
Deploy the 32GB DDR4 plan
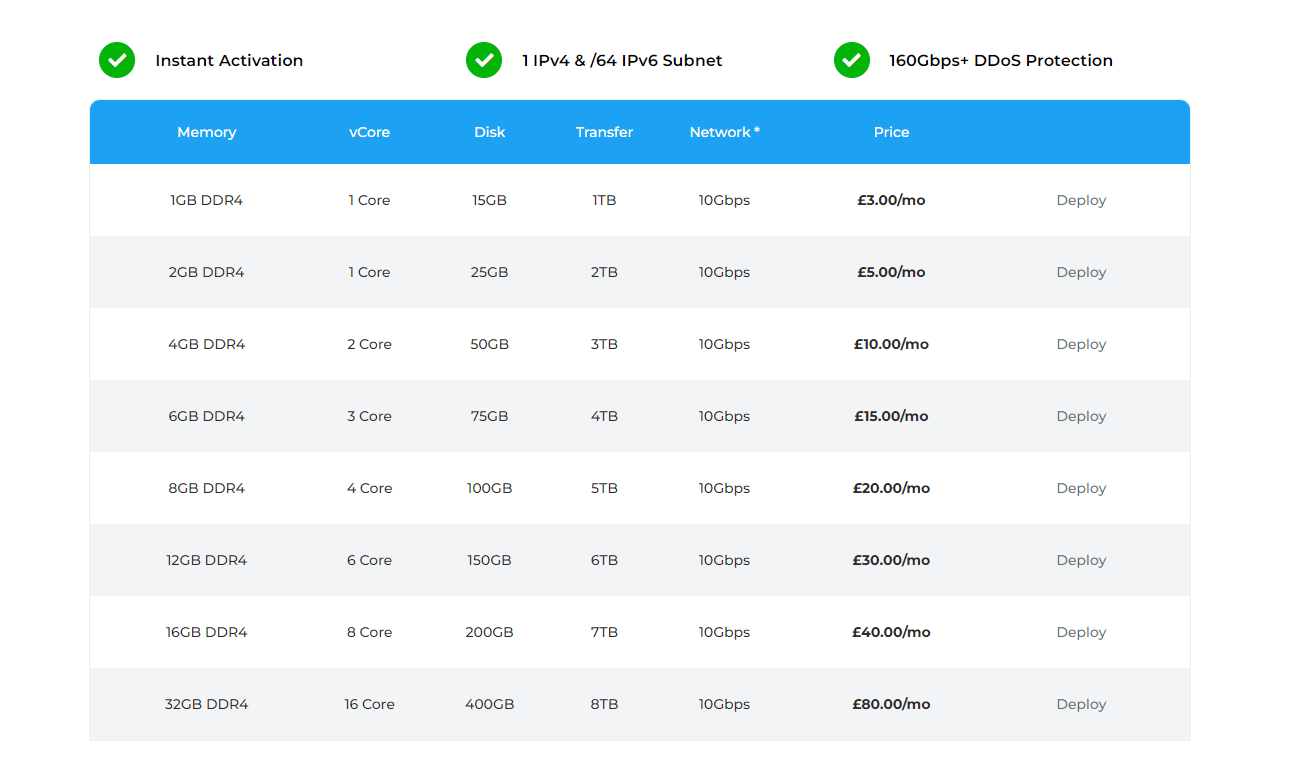click(1081, 704)
